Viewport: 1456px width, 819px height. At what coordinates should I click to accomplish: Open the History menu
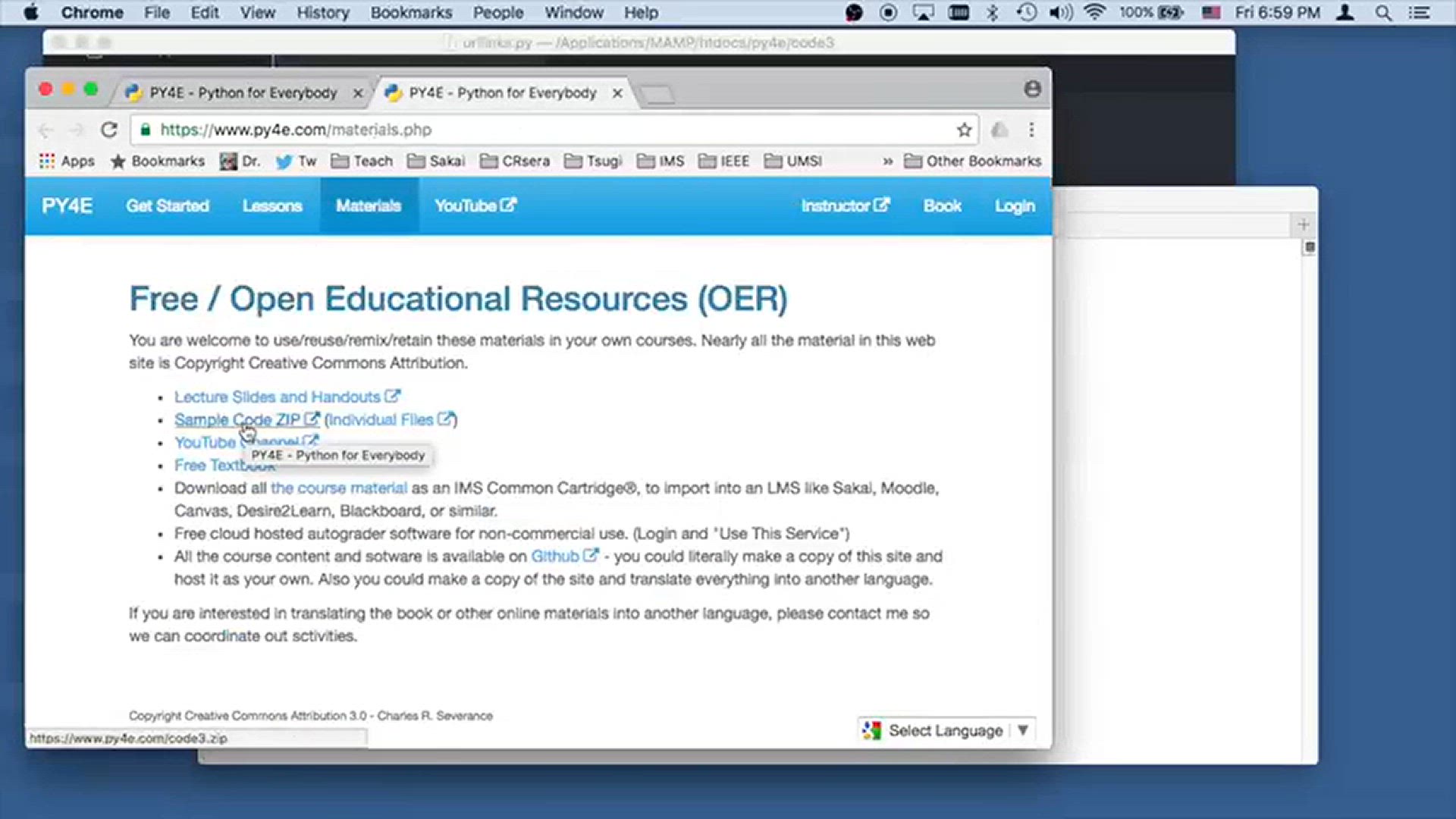click(322, 13)
